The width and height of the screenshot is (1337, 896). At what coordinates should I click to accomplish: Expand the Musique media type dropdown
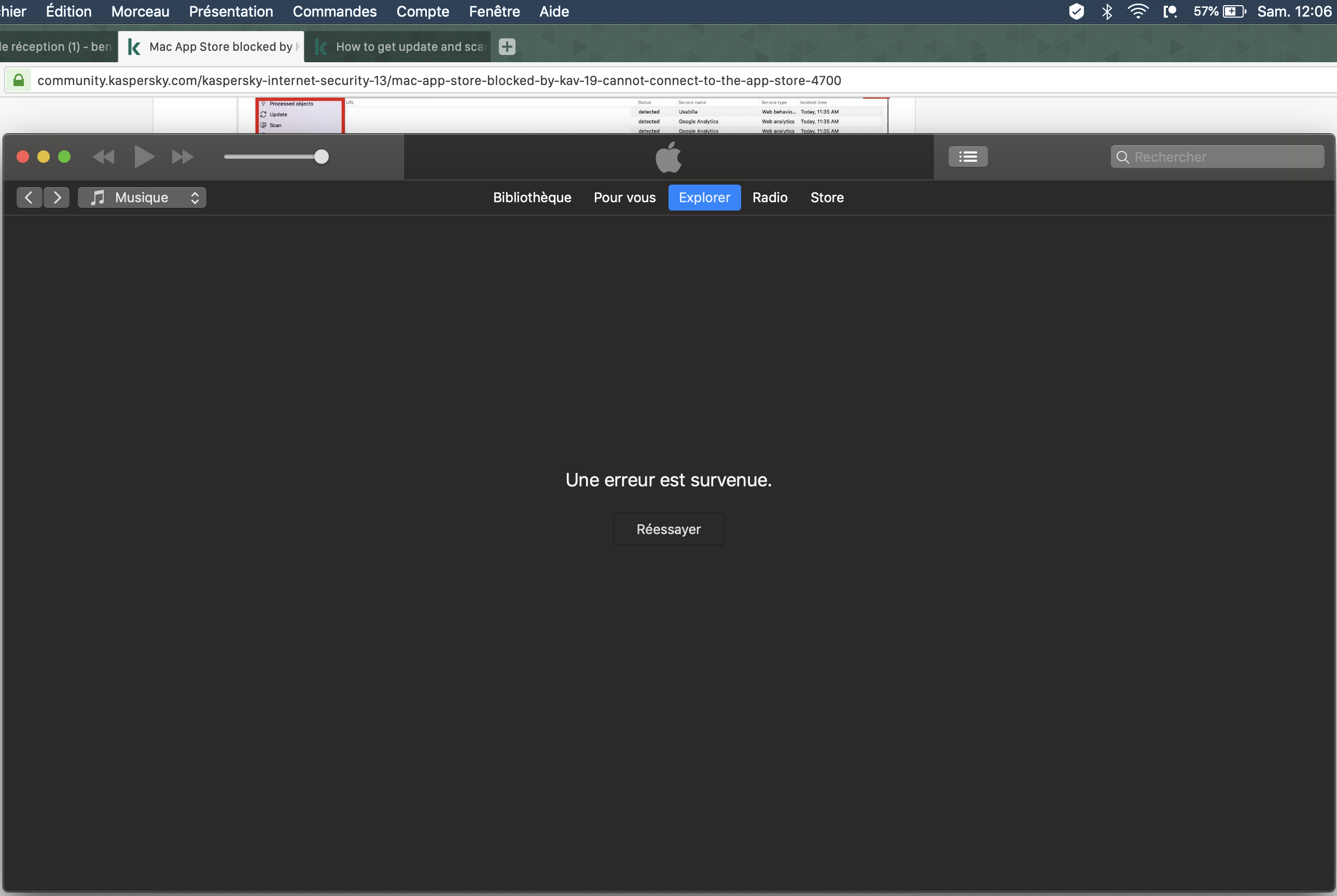click(142, 198)
